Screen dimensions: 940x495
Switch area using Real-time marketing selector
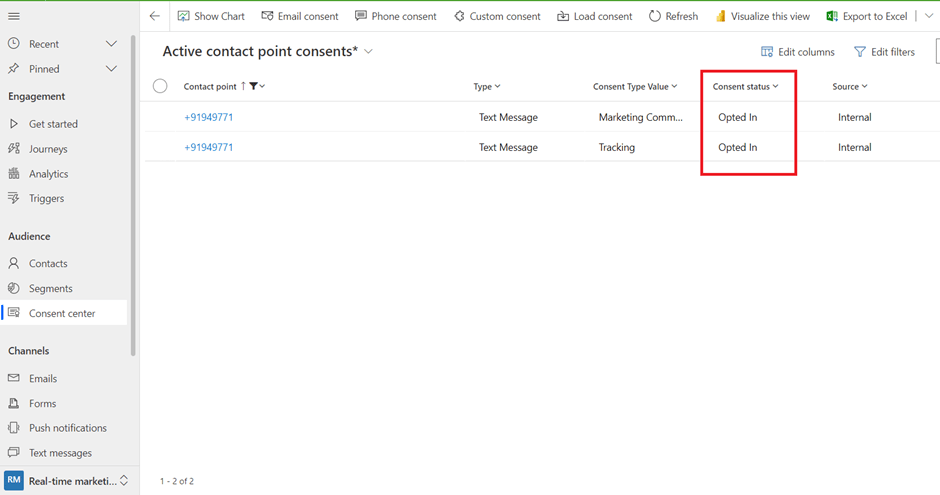[x=68, y=481]
